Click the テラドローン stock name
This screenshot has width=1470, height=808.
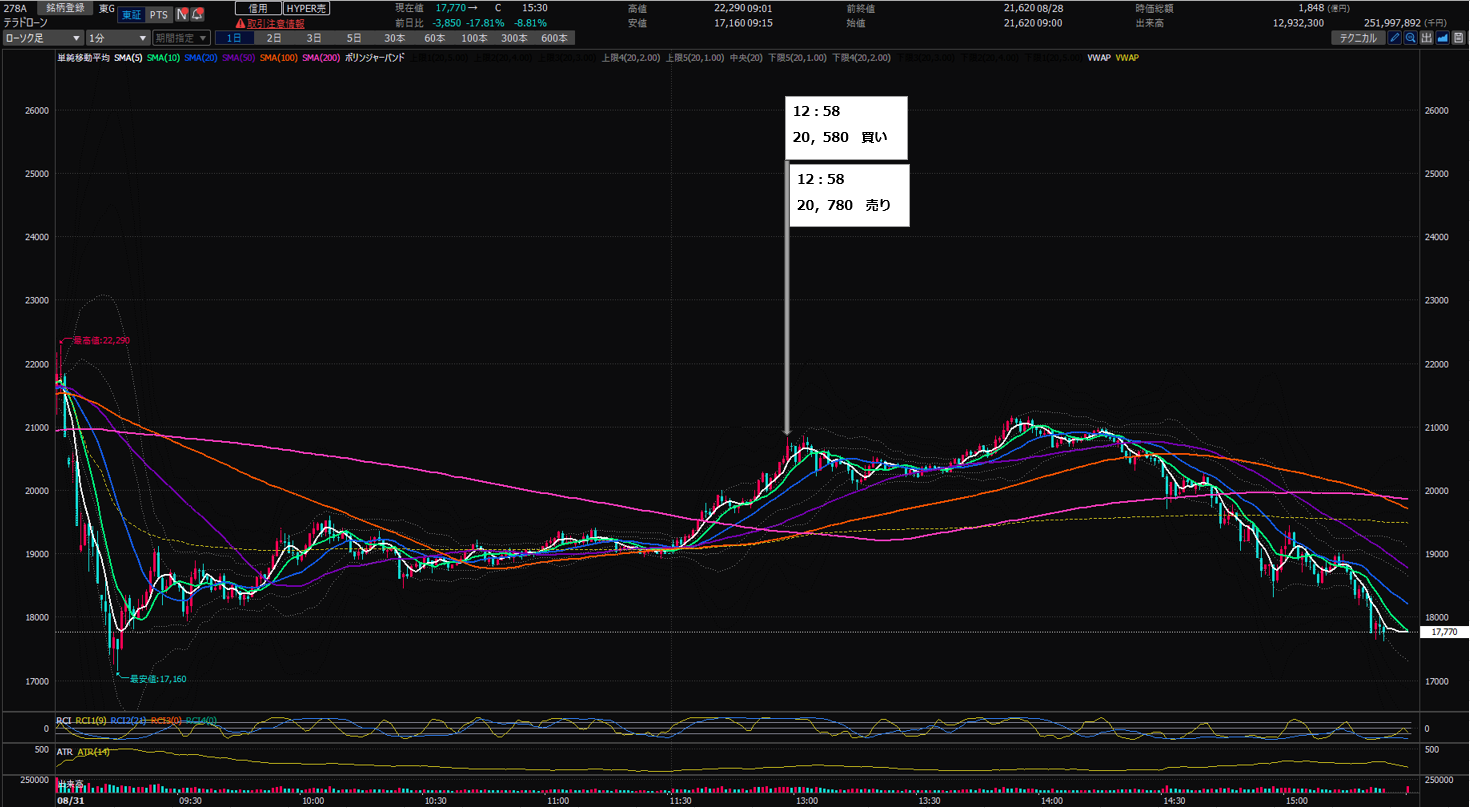(27, 23)
